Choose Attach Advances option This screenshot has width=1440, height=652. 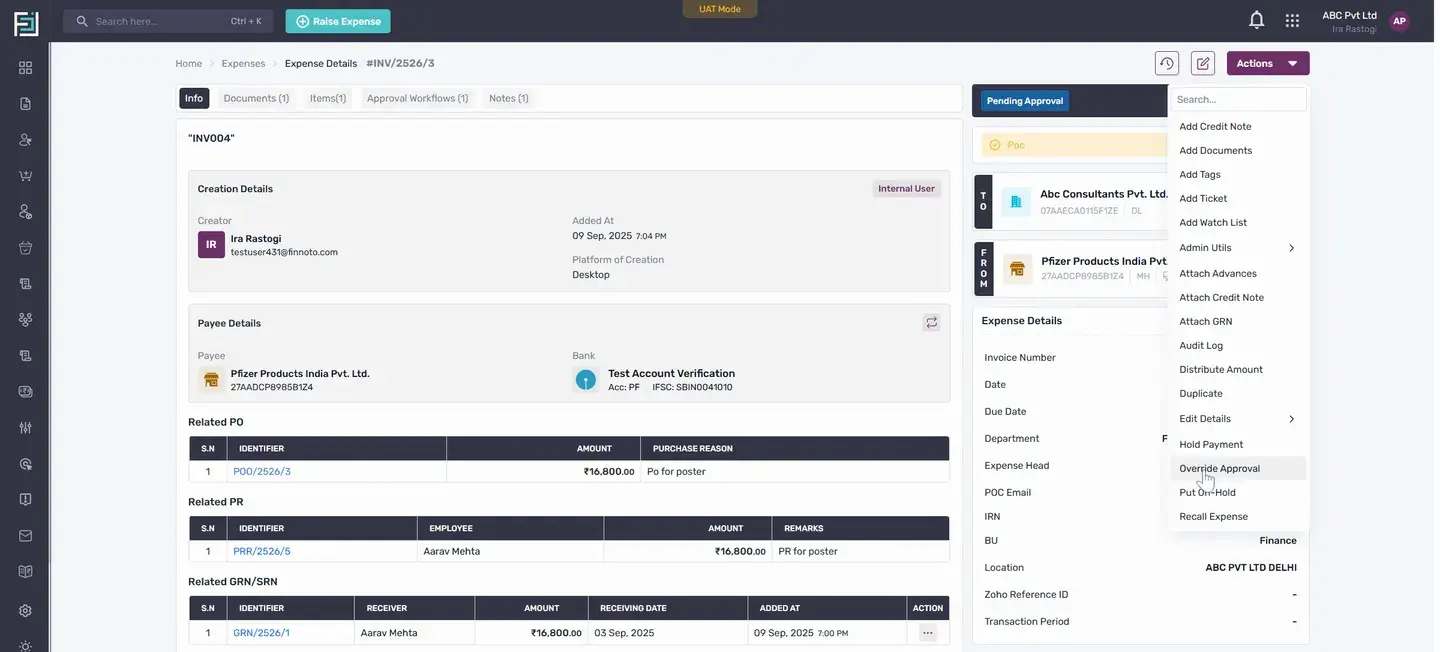[x=1238, y=274]
